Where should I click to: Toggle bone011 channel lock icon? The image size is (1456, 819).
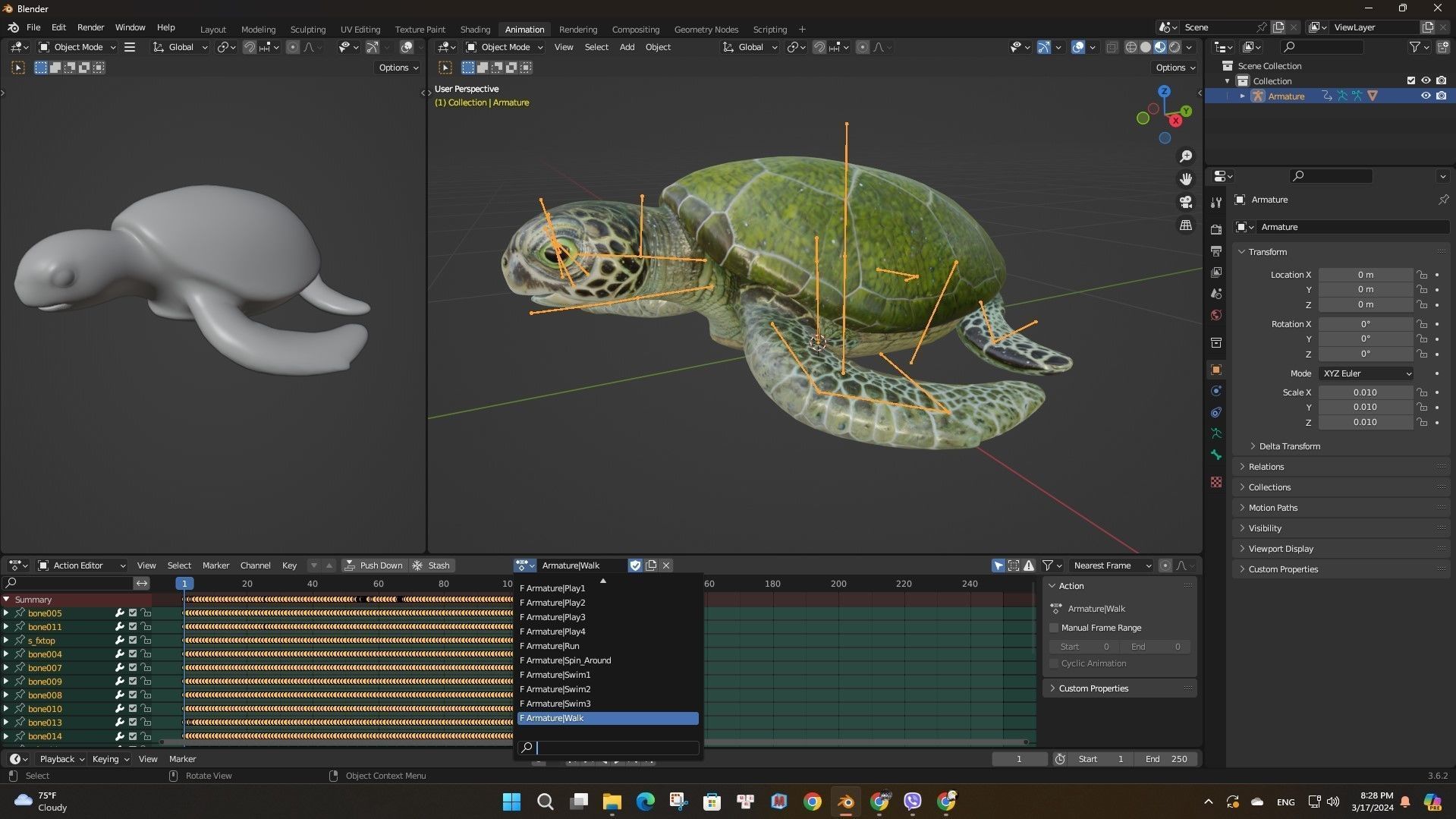coord(146,627)
